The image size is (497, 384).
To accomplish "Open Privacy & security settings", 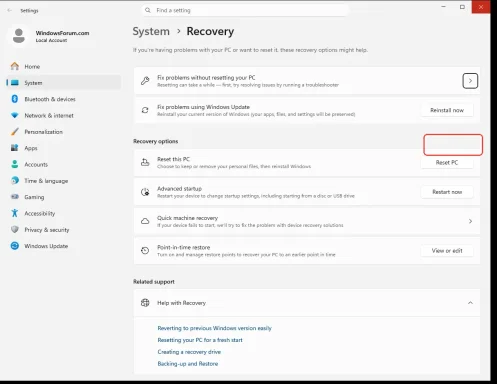I will click(64, 230).
